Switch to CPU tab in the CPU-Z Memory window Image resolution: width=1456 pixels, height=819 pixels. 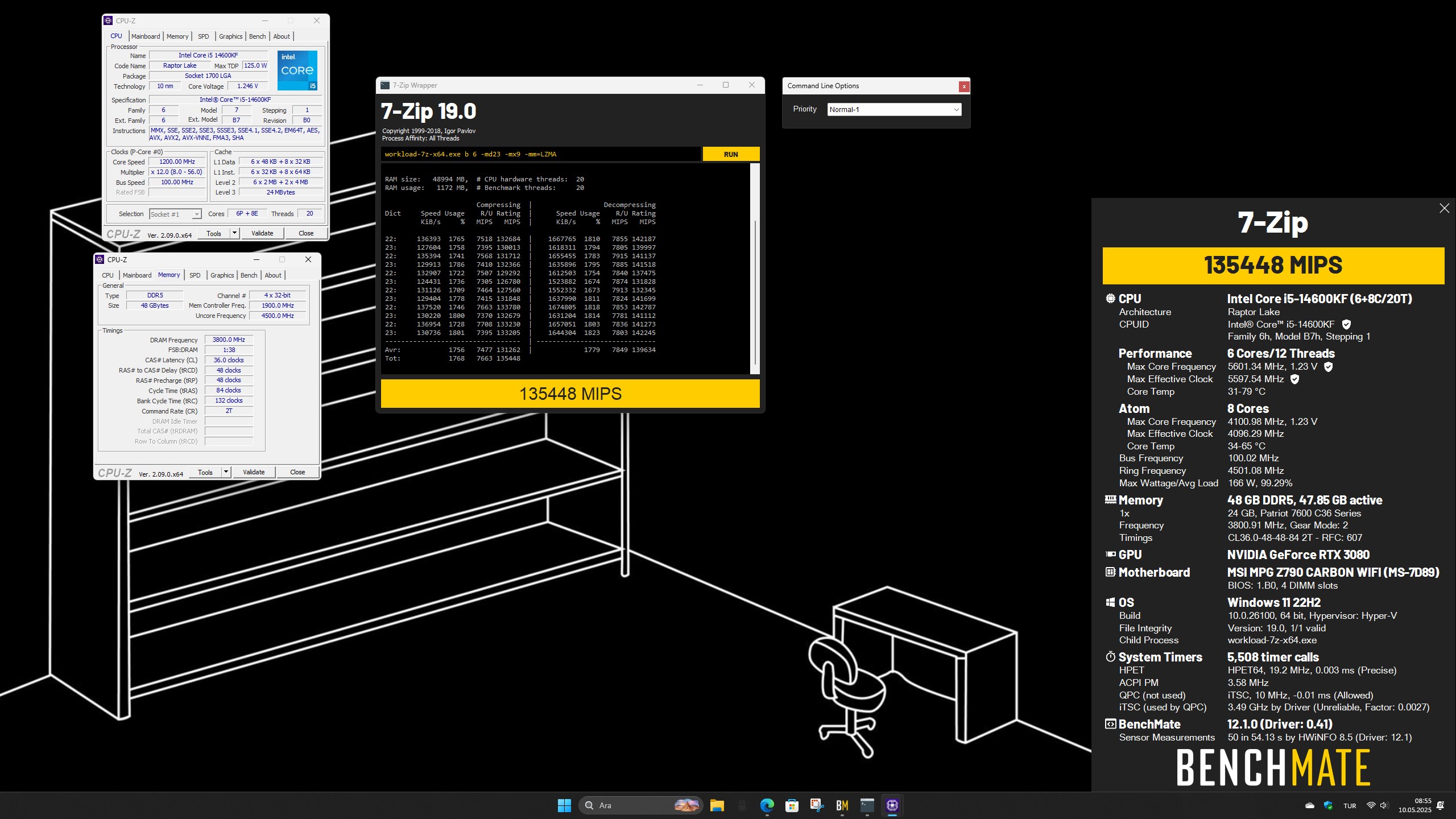click(x=107, y=275)
